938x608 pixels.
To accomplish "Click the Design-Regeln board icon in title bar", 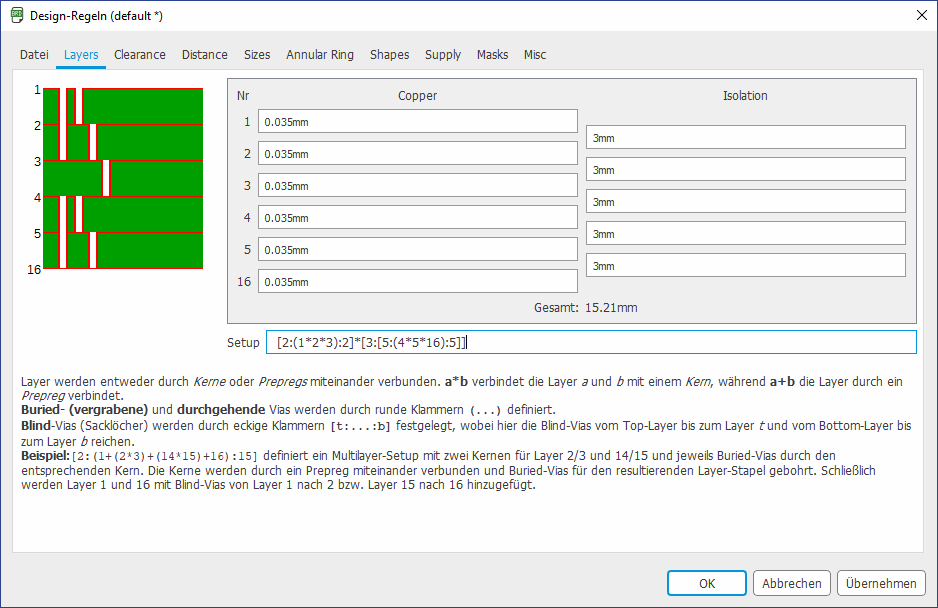I will [x=17, y=16].
